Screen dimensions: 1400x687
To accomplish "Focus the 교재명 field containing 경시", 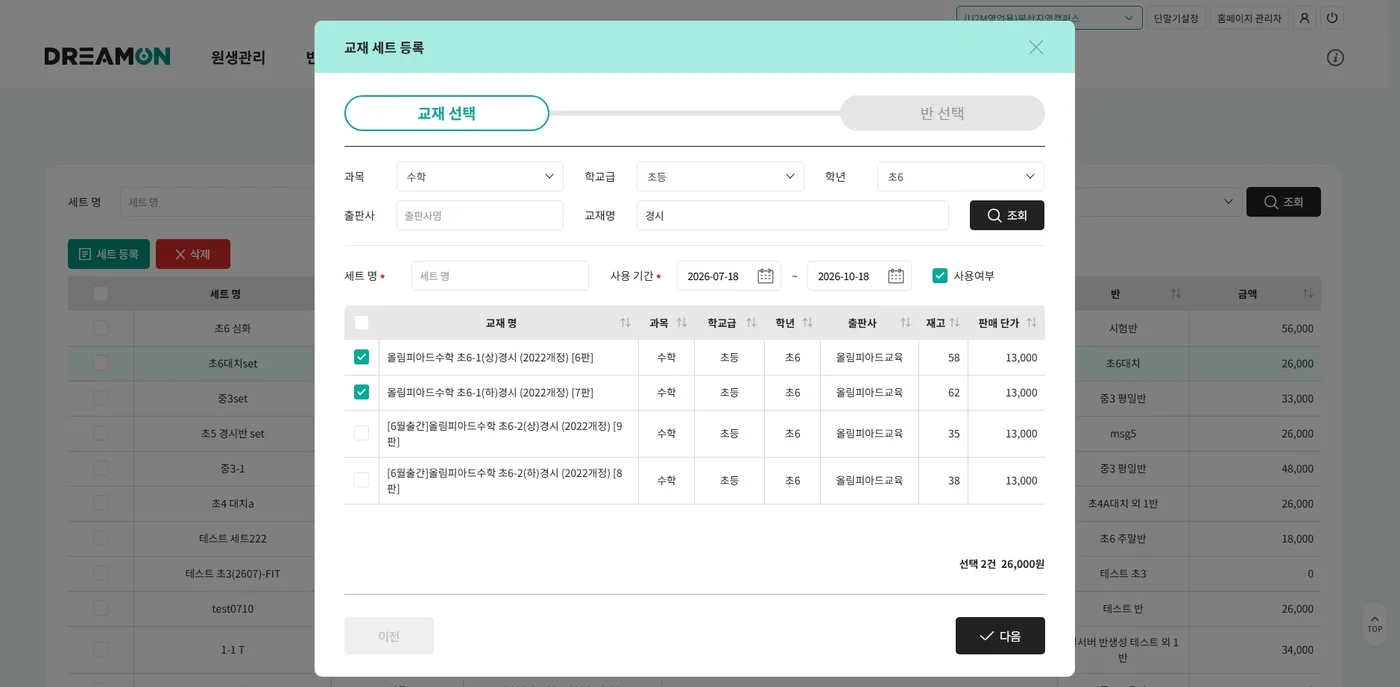I will coord(793,215).
